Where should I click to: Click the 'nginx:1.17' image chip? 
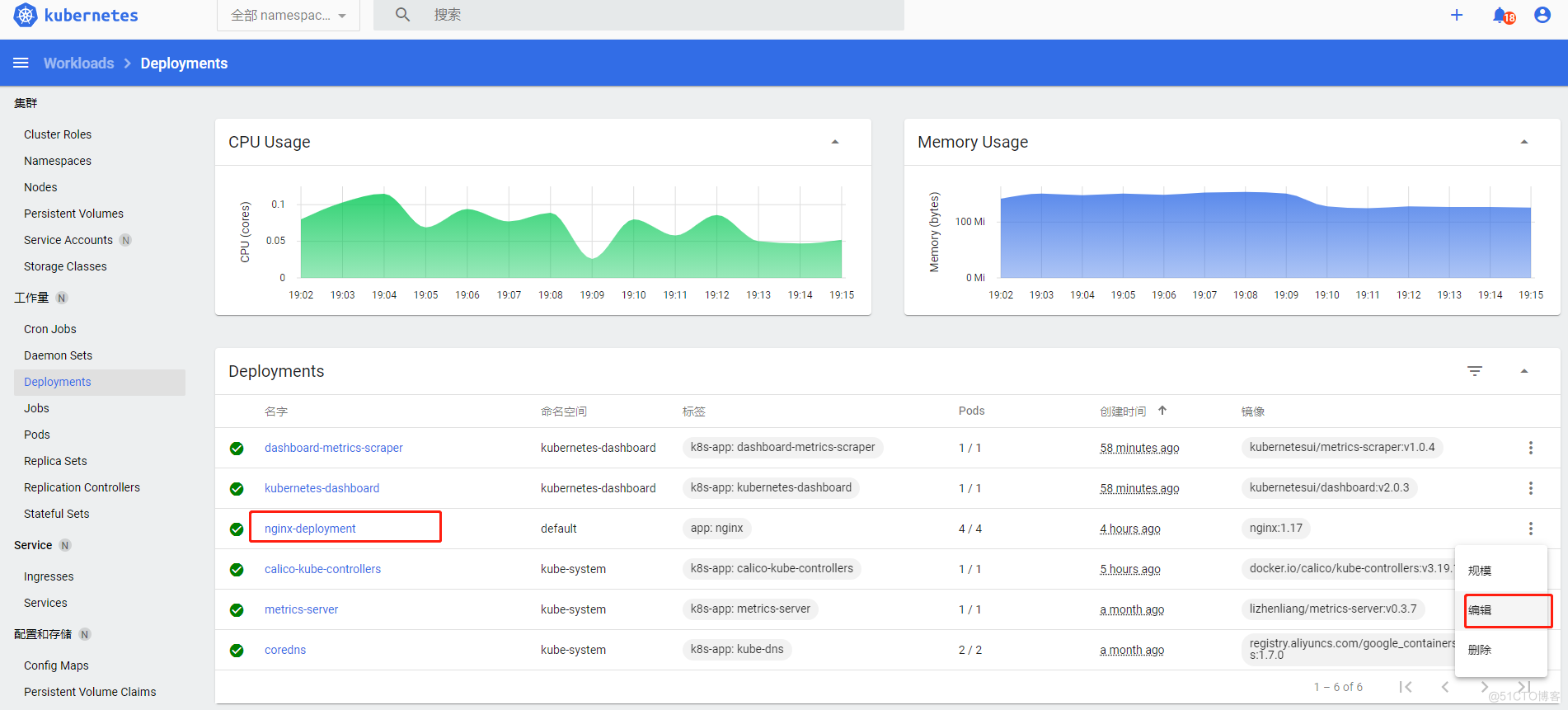pos(1275,528)
